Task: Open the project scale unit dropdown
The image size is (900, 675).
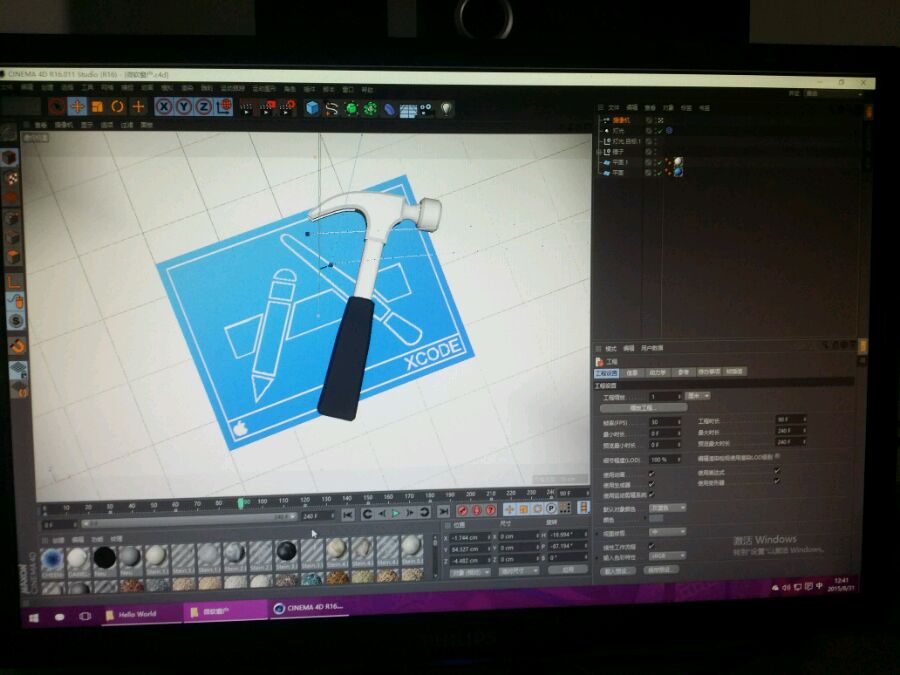Action: click(699, 396)
